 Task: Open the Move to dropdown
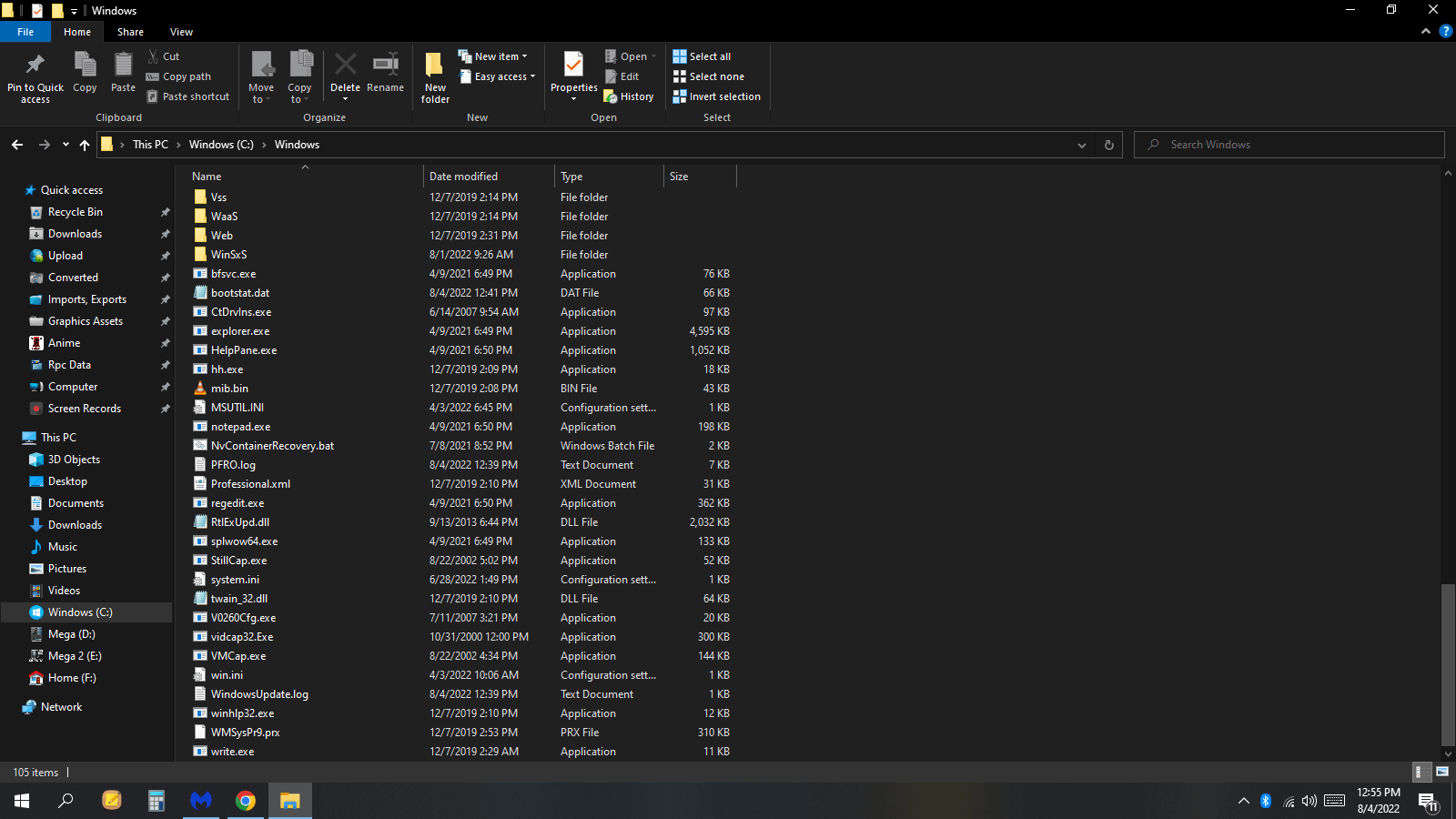coord(261,77)
